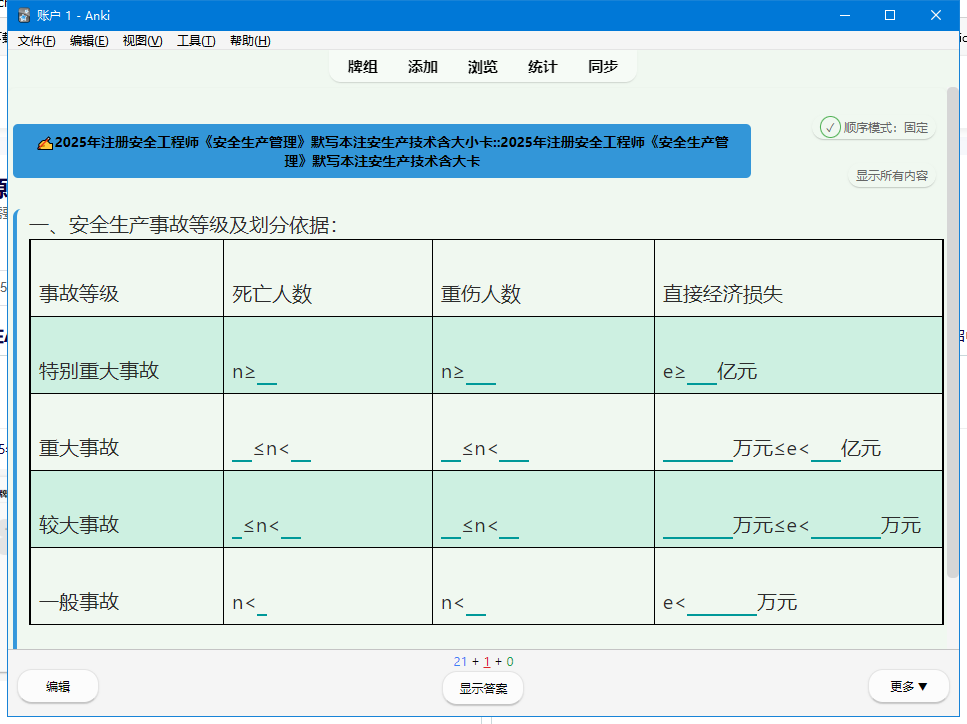Screen dimensions: 967x724
Task: Click the 直接经济损失 header cell
Action: (x=799, y=279)
